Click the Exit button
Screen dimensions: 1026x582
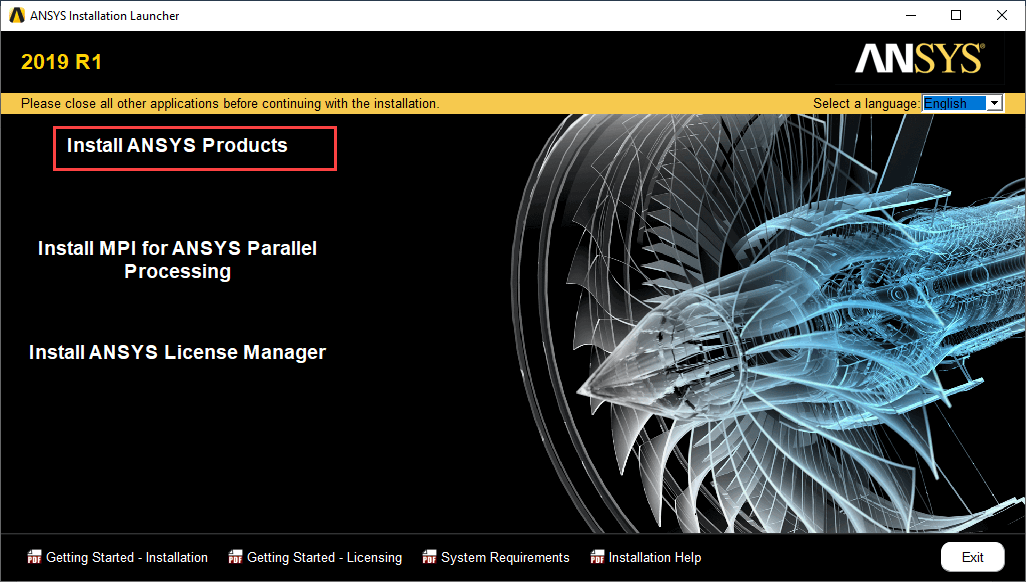click(x=972, y=557)
